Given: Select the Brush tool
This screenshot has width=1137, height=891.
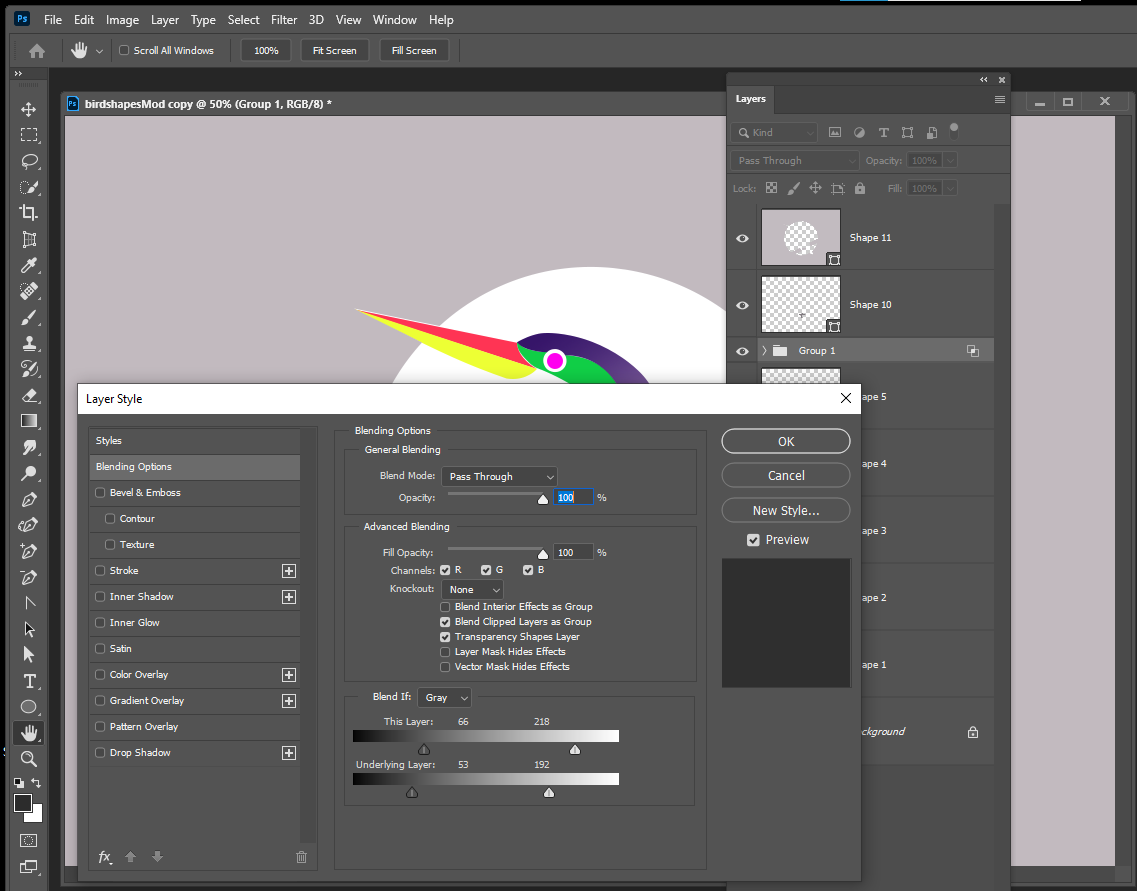Looking at the screenshot, I should (28, 317).
